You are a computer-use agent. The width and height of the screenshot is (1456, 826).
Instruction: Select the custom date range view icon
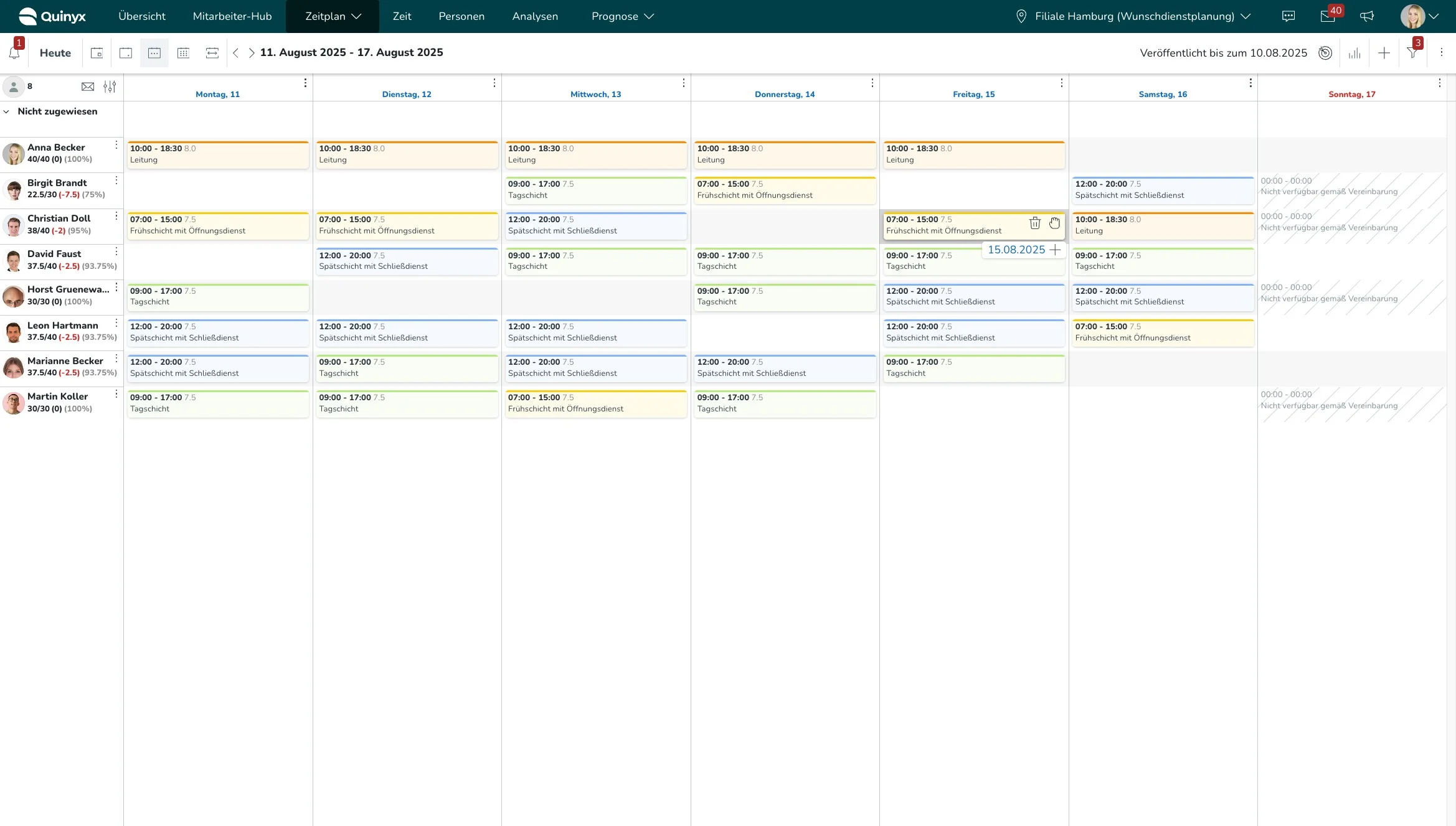tap(212, 53)
